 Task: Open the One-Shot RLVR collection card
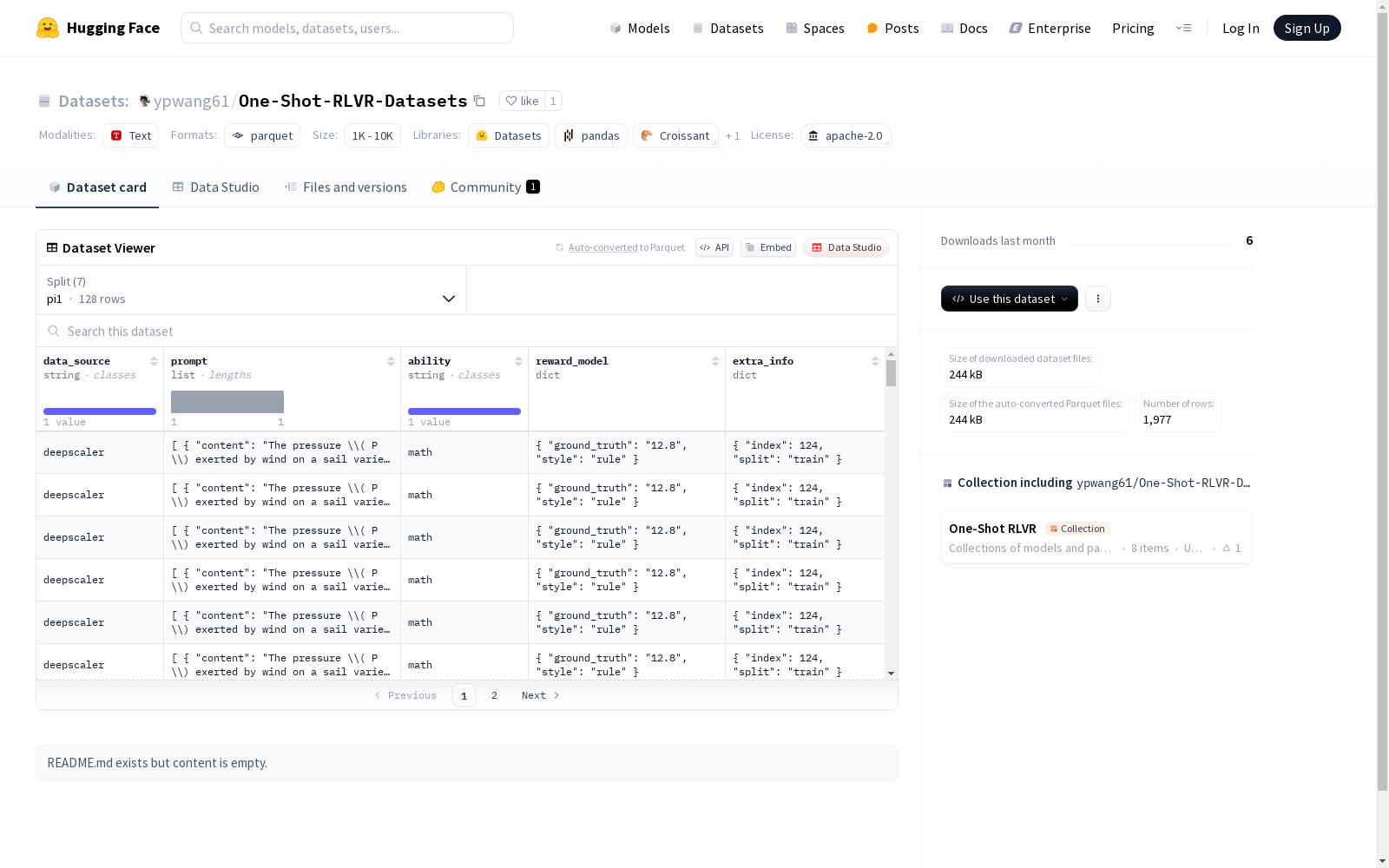[x=1096, y=537]
